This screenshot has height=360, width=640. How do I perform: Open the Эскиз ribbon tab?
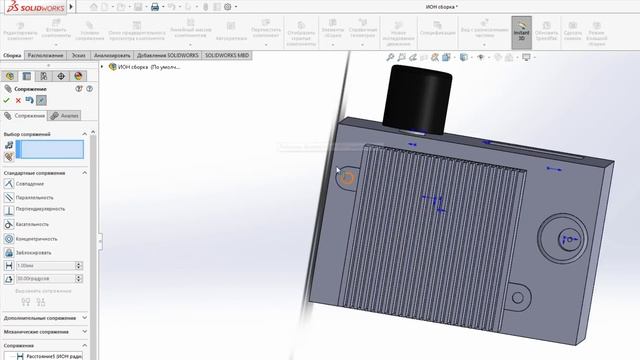[79, 55]
